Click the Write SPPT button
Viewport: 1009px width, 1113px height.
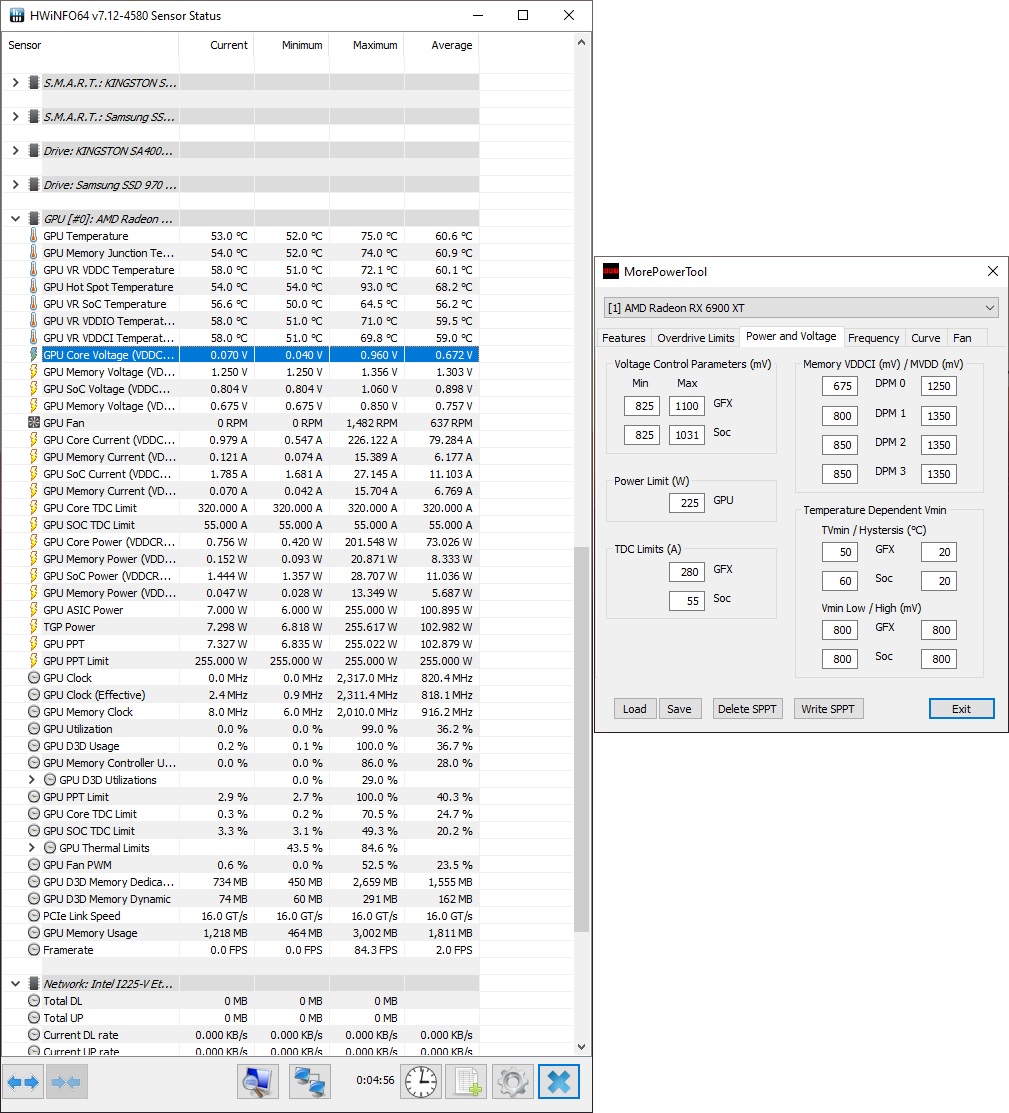828,709
